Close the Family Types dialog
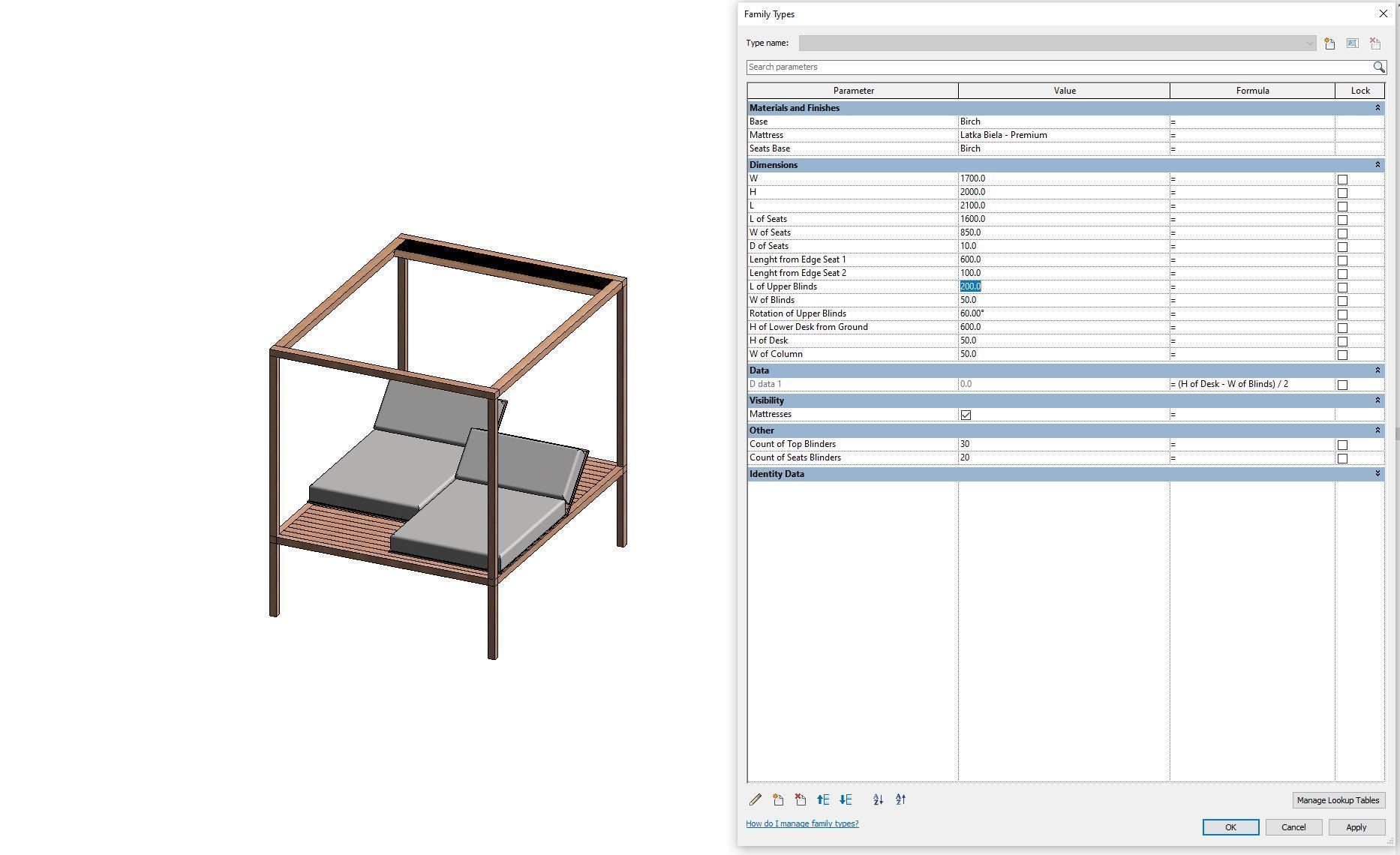Screen dimensions: 1400x855 pyautogui.click(x=1383, y=13)
